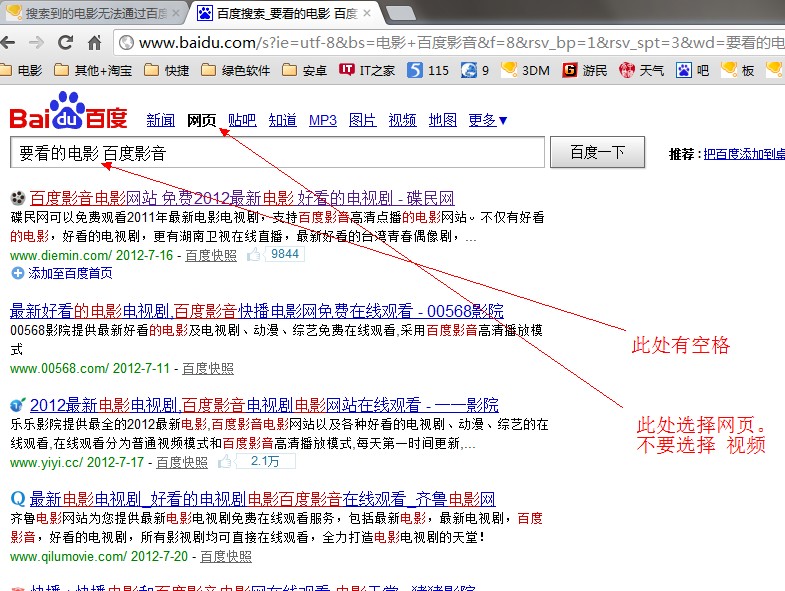
Task: Open the 3DM bookmark
Action: tap(525, 70)
